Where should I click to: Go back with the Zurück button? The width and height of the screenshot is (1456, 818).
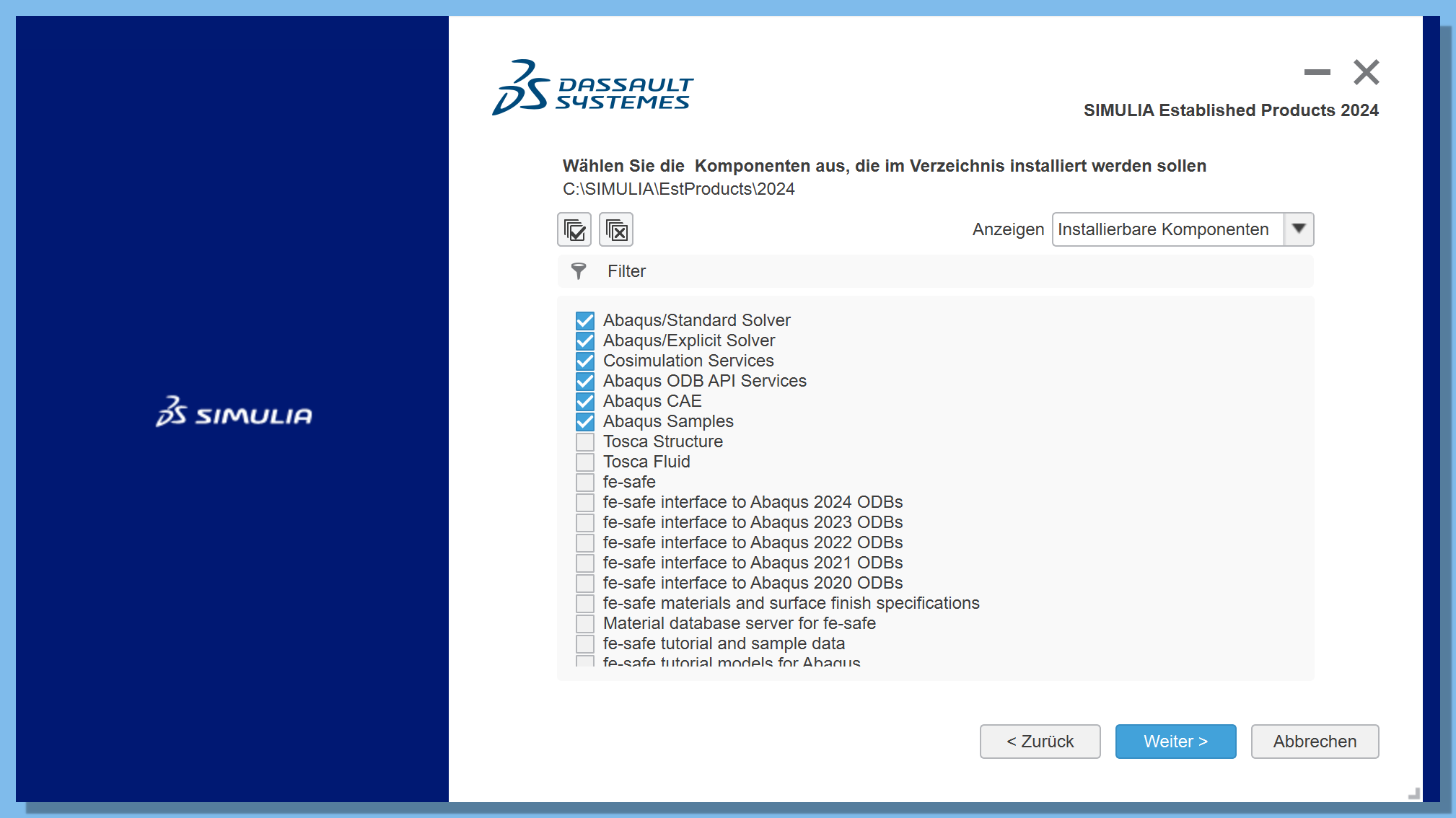tap(1040, 742)
